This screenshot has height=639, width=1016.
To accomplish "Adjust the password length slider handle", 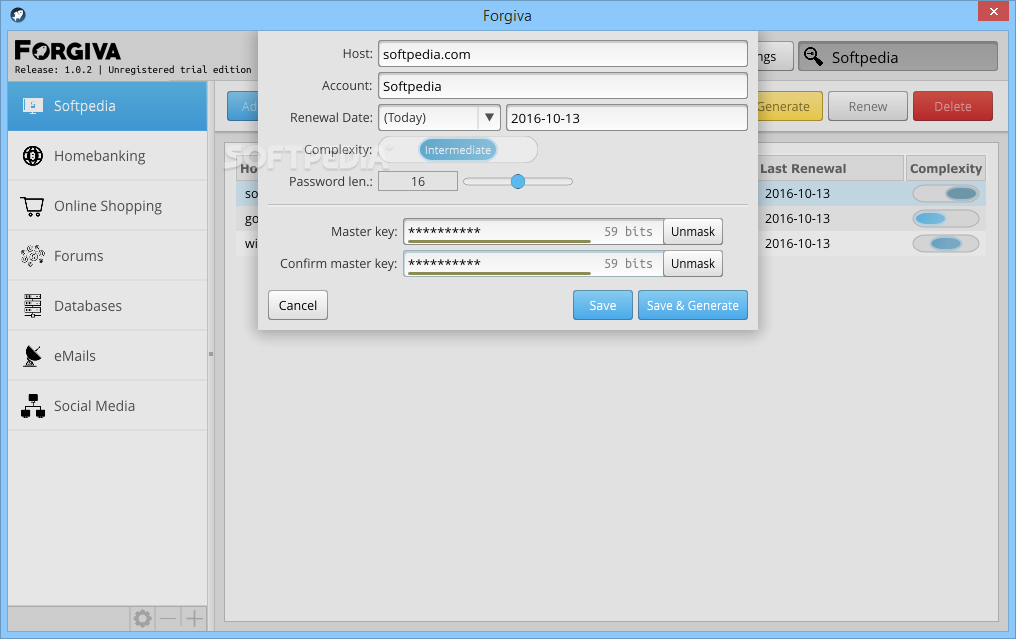I will click(x=518, y=181).
